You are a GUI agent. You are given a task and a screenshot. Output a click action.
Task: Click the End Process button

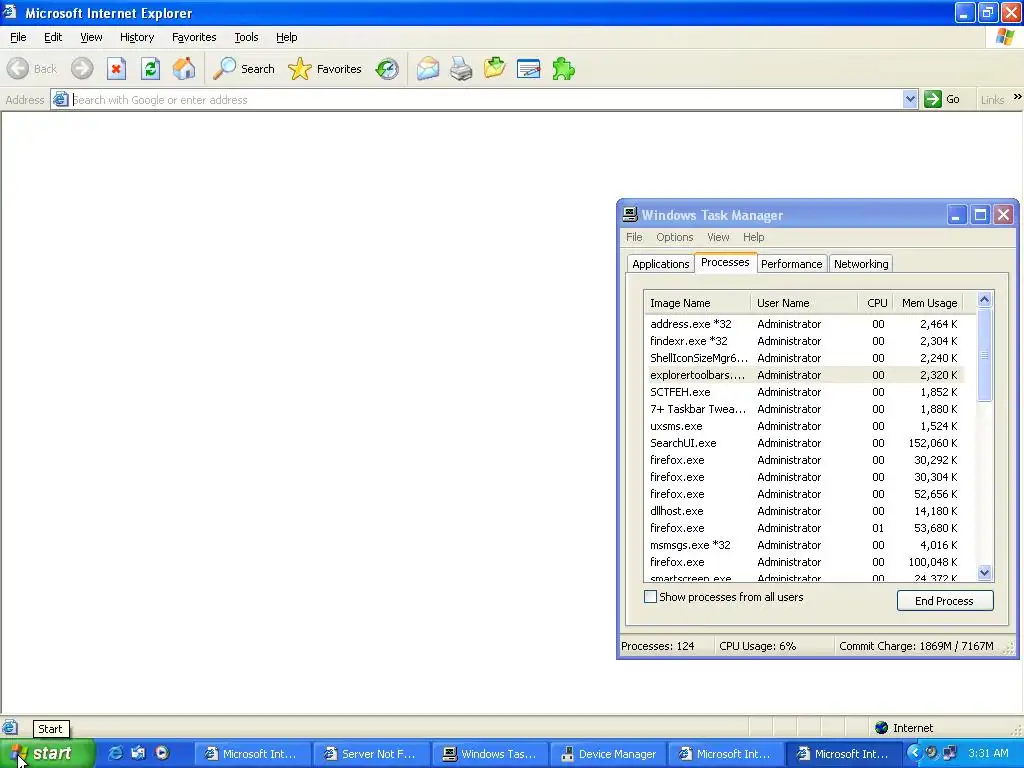tap(944, 601)
